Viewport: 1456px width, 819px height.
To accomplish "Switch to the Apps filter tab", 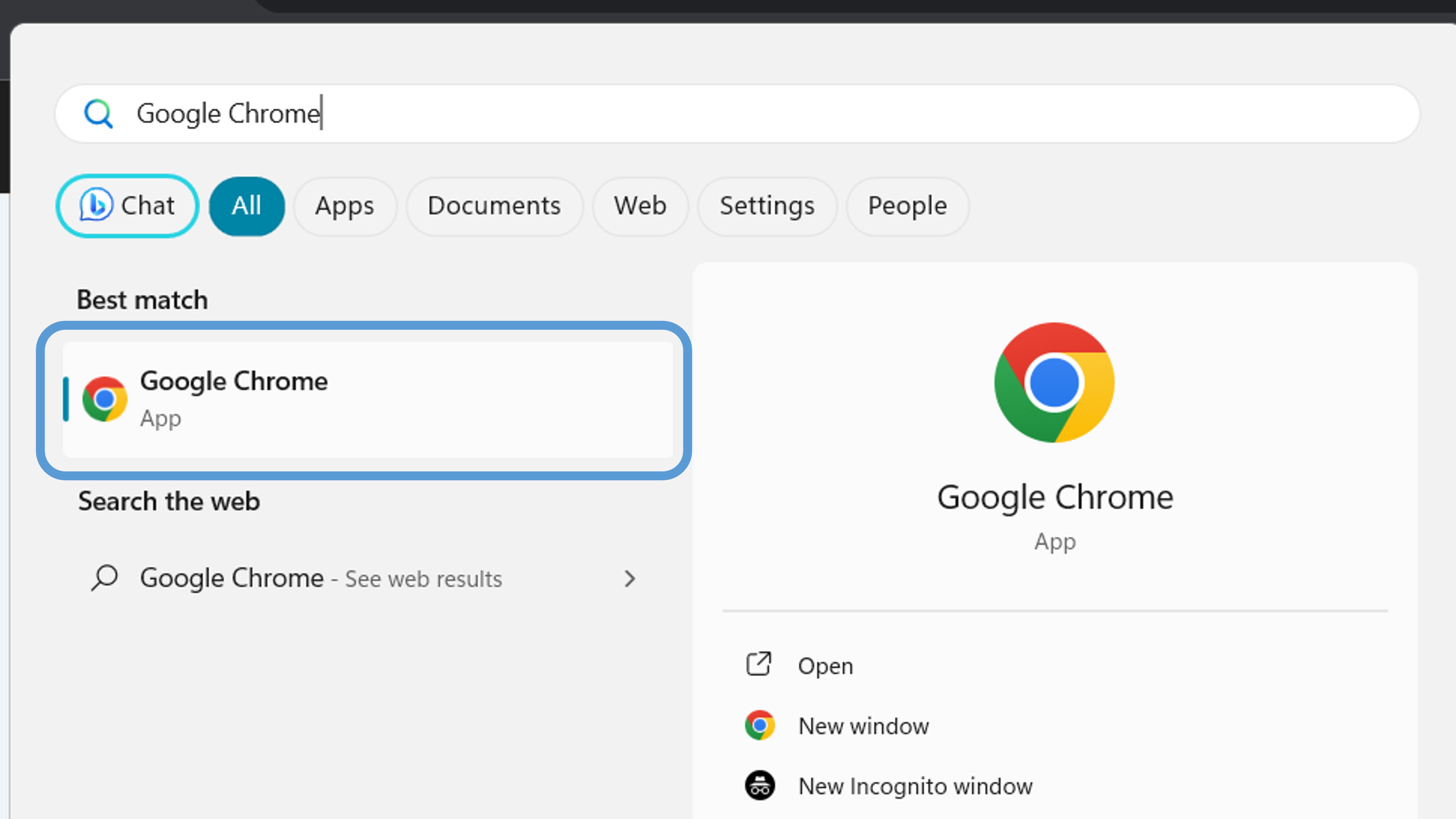I will (344, 206).
